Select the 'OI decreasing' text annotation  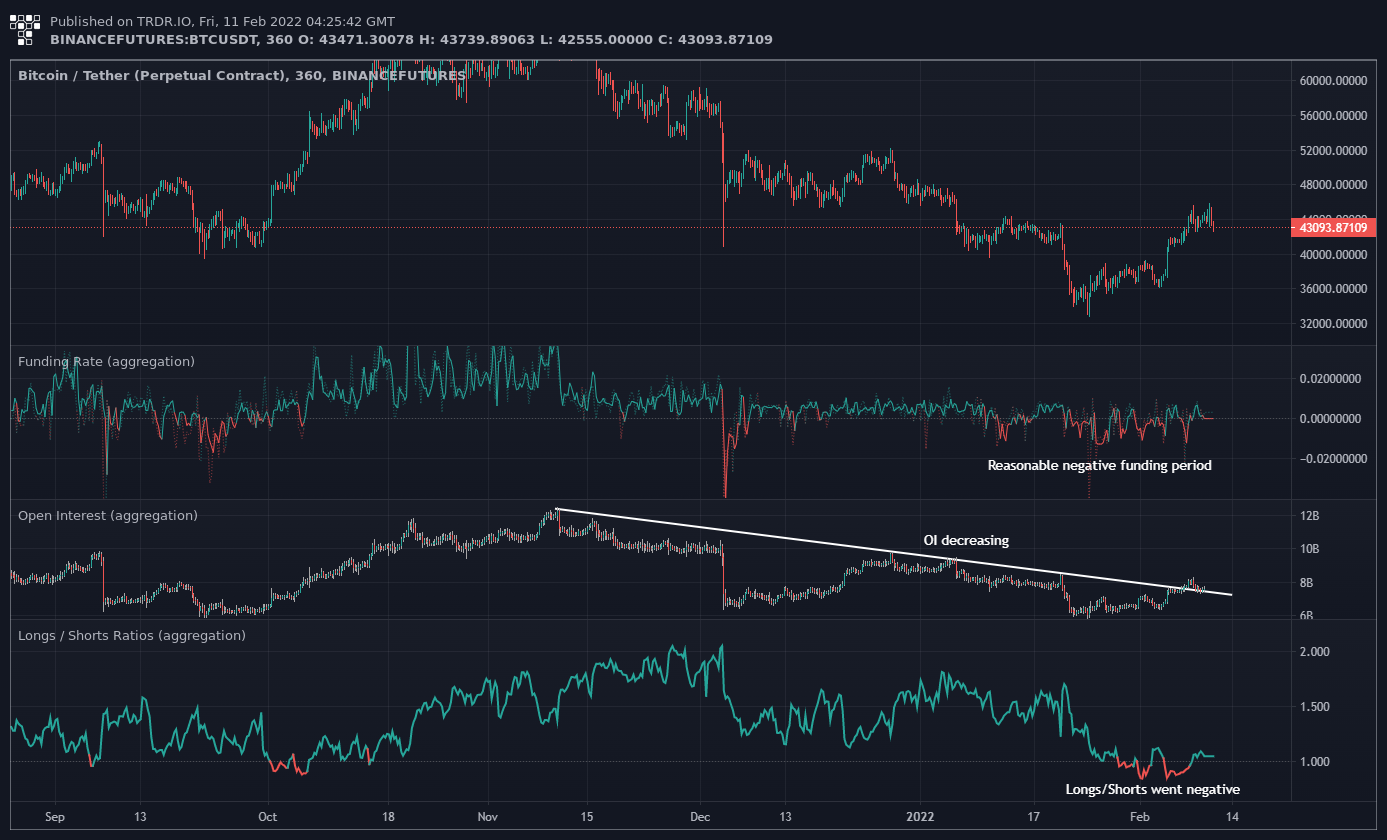[x=965, y=540]
